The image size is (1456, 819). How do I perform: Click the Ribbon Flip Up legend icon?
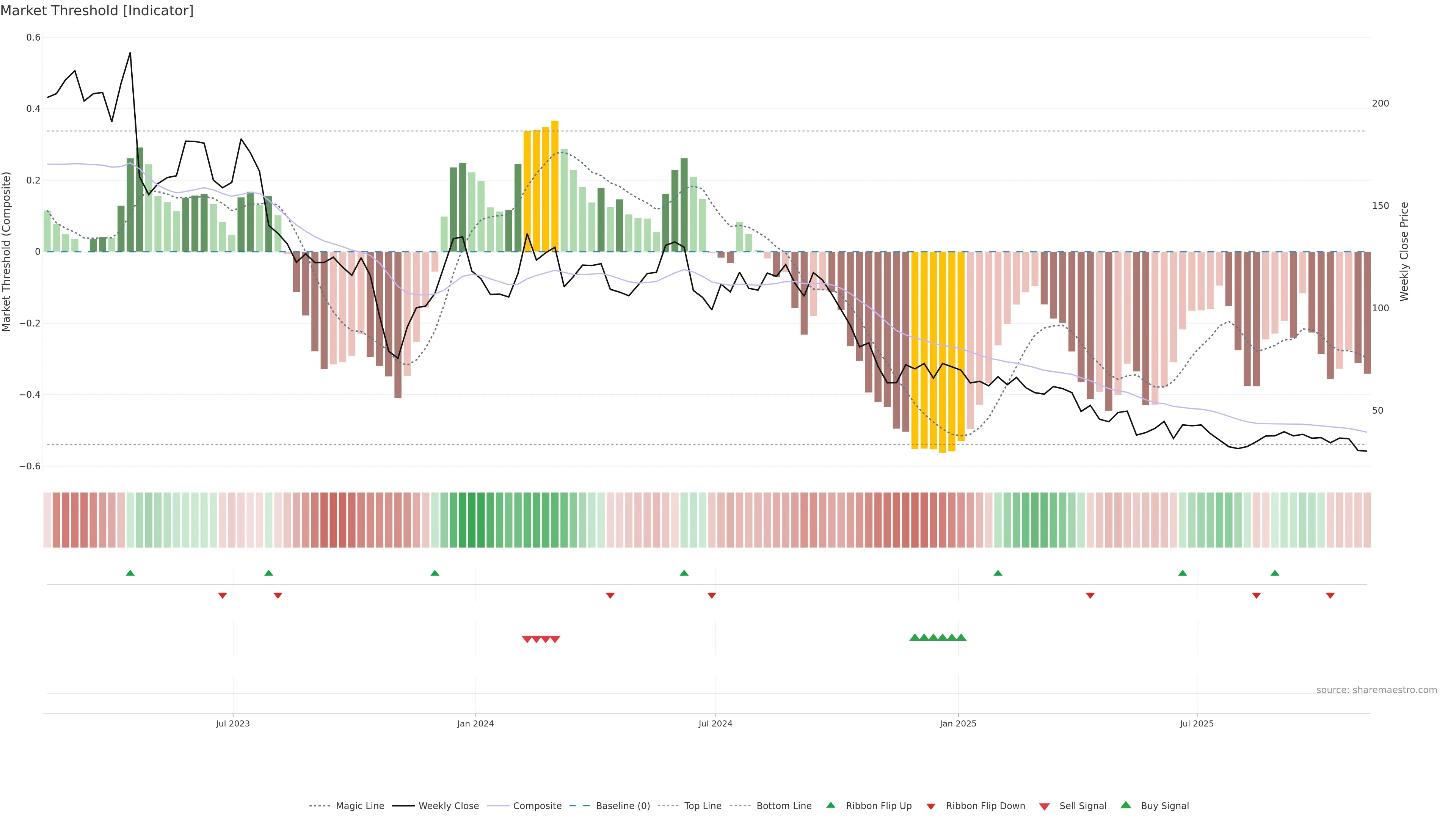(x=830, y=805)
